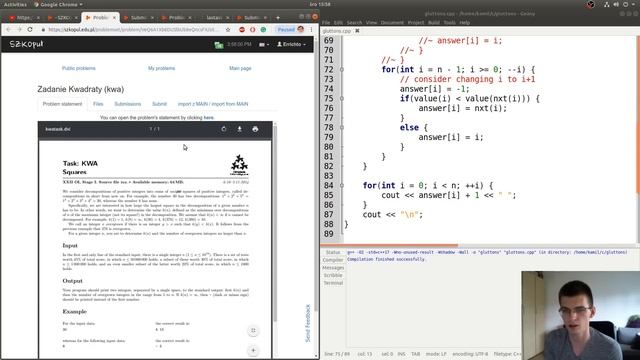Screen dimensions: 640x360
Task: Go forward in Chrome history
Action: click(19, 29)
